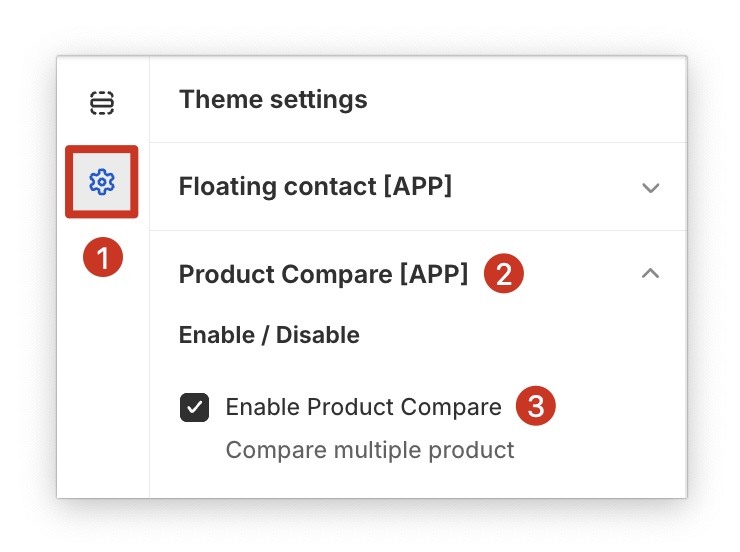Click the Enable / Disable subheading
Image resolution: width=740 pixels, height=552 pixels.
(x=269, y=335)
